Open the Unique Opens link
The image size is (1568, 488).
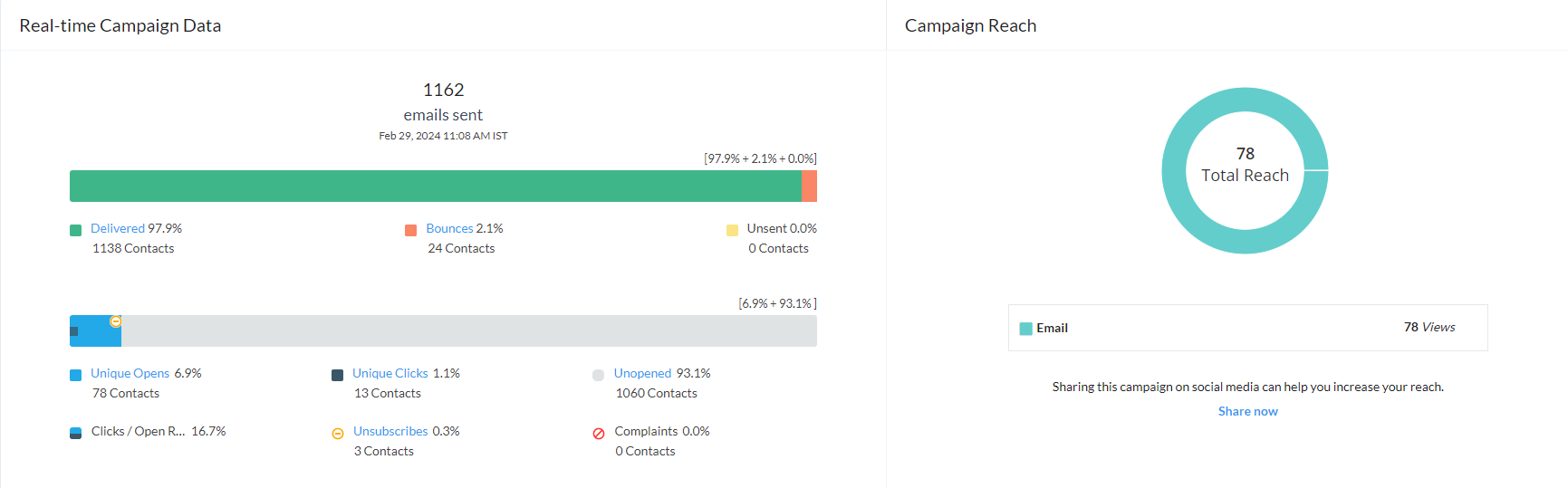point(130,373)
